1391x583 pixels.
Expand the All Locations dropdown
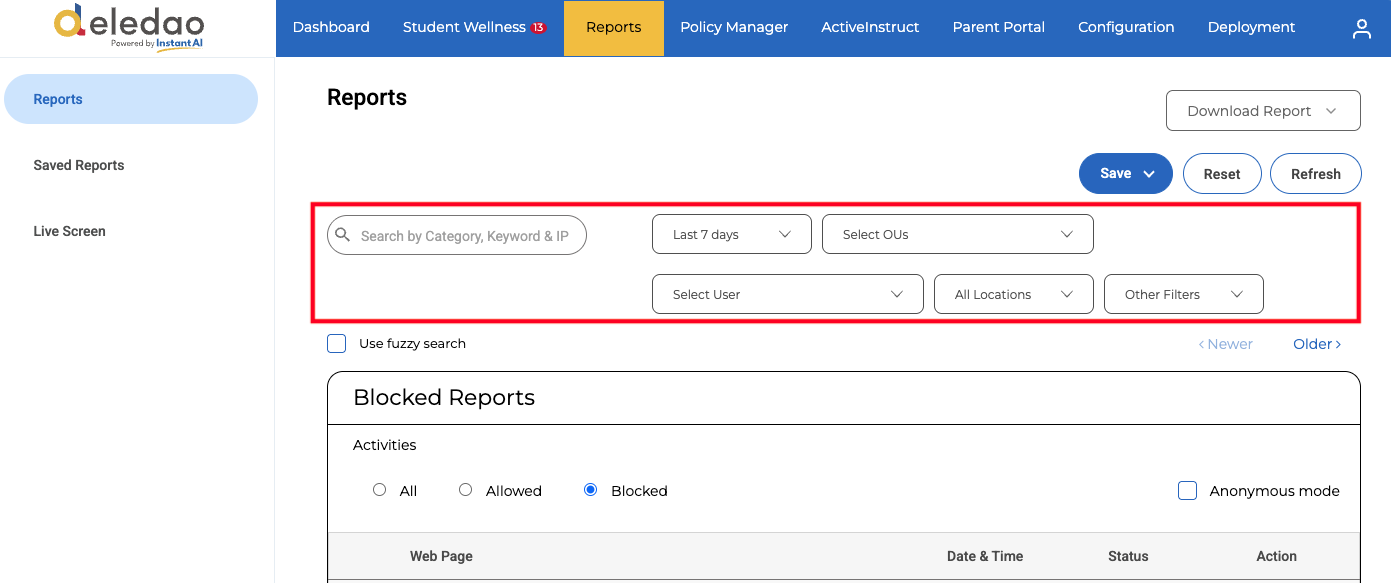[1014, 294]
